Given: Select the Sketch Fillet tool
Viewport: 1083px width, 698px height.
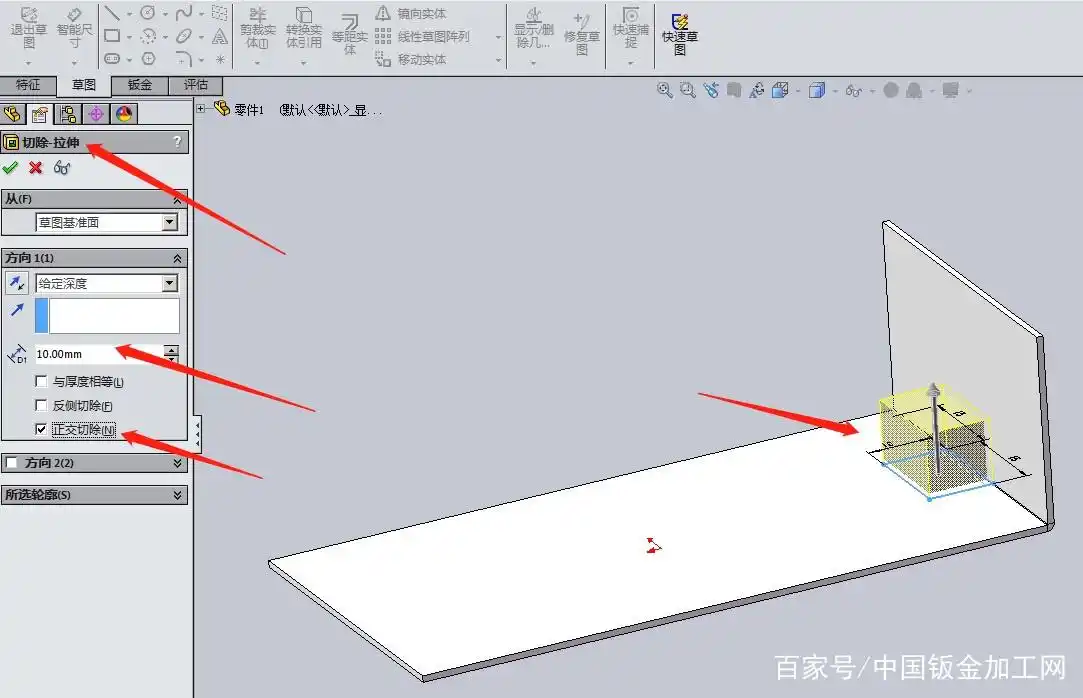Looking at the screenshot, I should (x=184, y=59).
